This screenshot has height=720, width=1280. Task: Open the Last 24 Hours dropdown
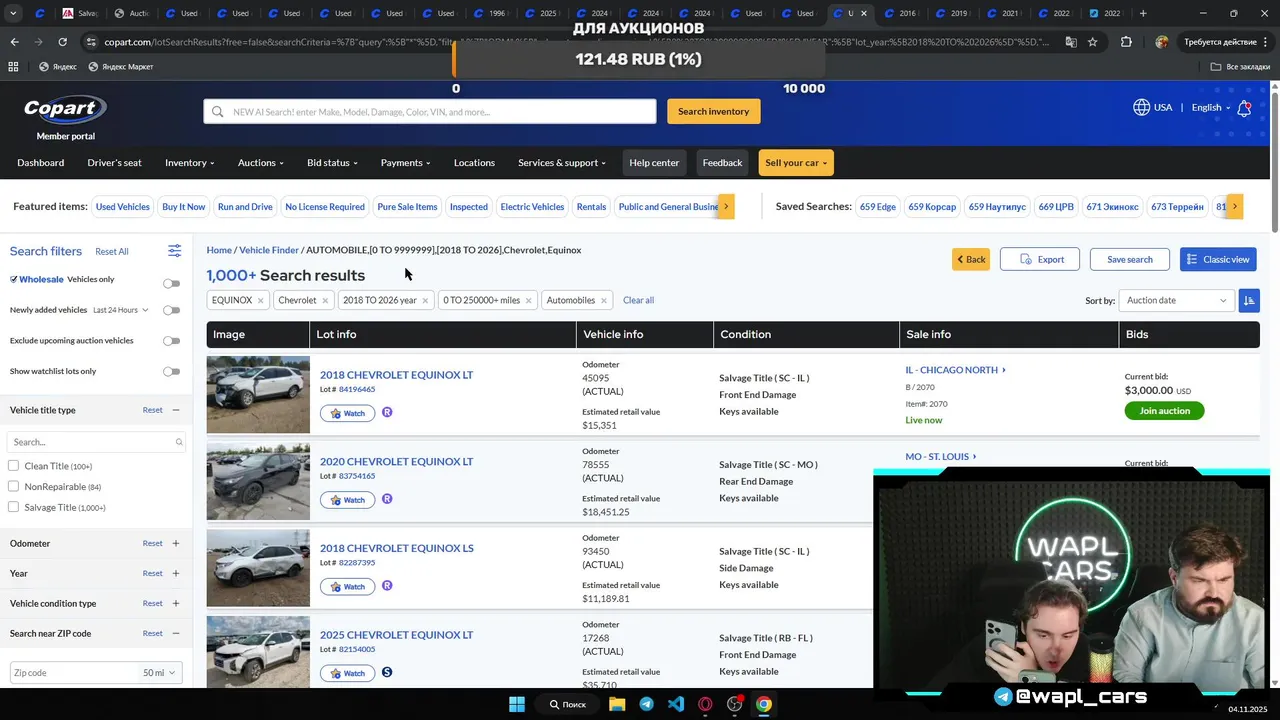[x=120, y=310]
